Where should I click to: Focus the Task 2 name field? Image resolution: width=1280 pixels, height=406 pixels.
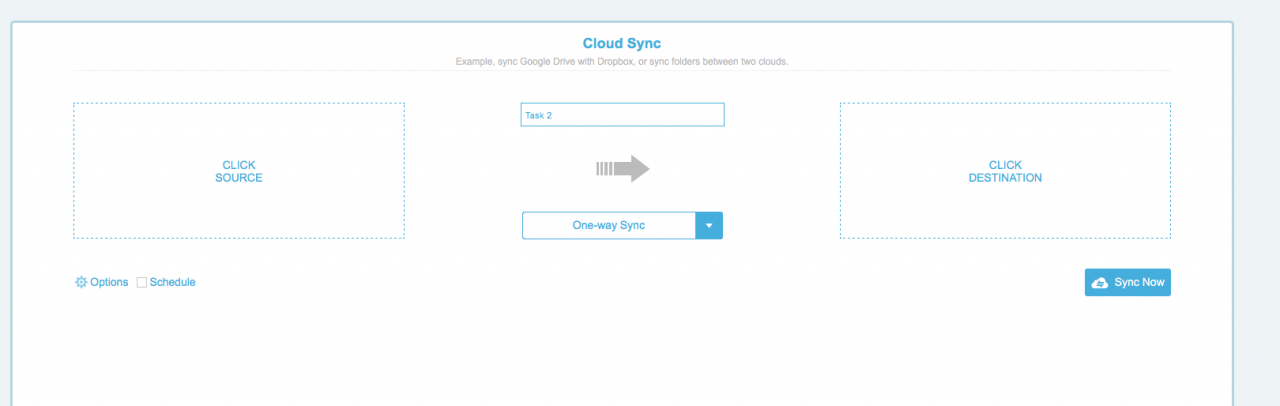622,115
